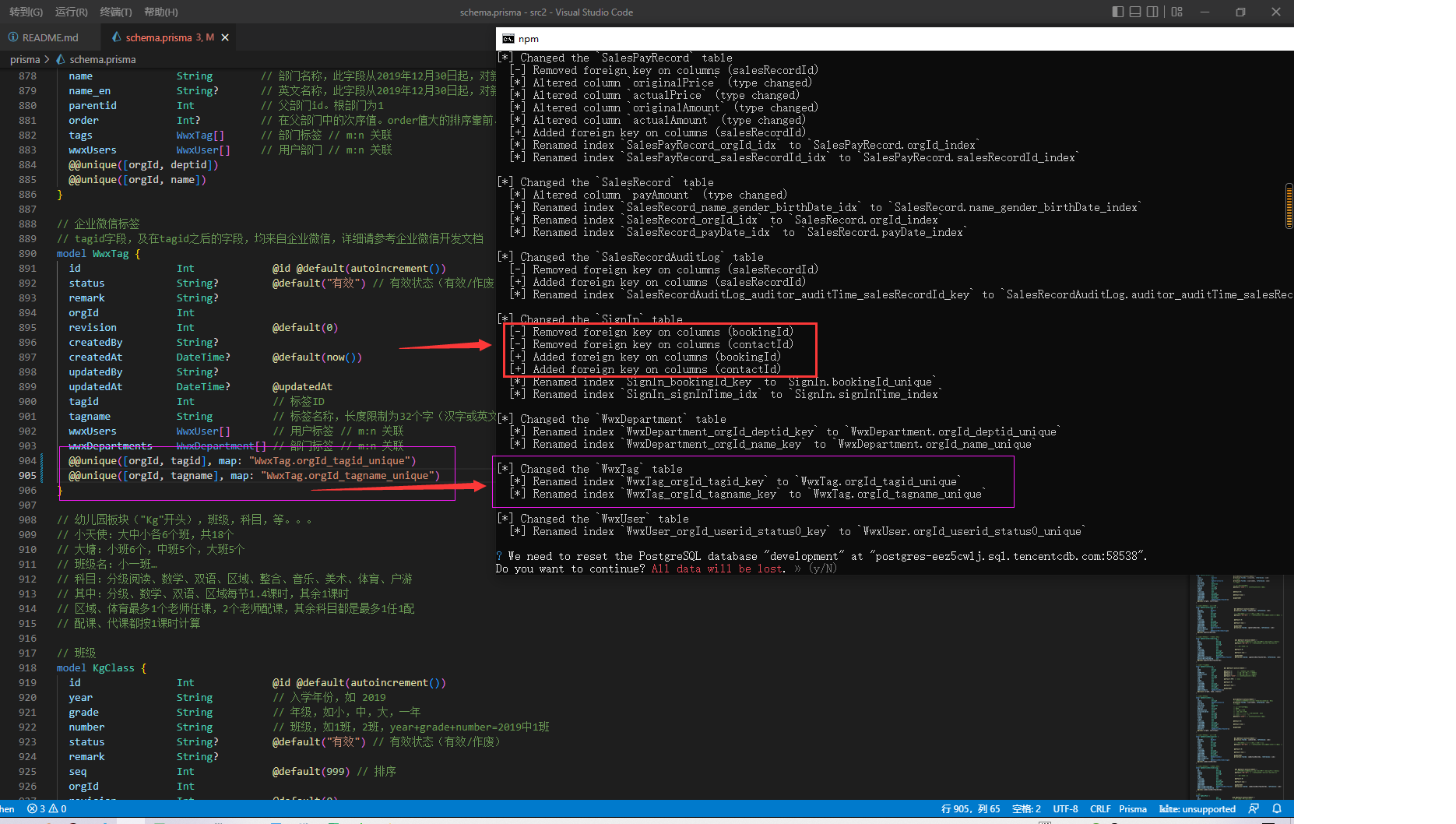The image size is (1456, 824).
Task: Open the customize layout icon
Action: 1176,12
